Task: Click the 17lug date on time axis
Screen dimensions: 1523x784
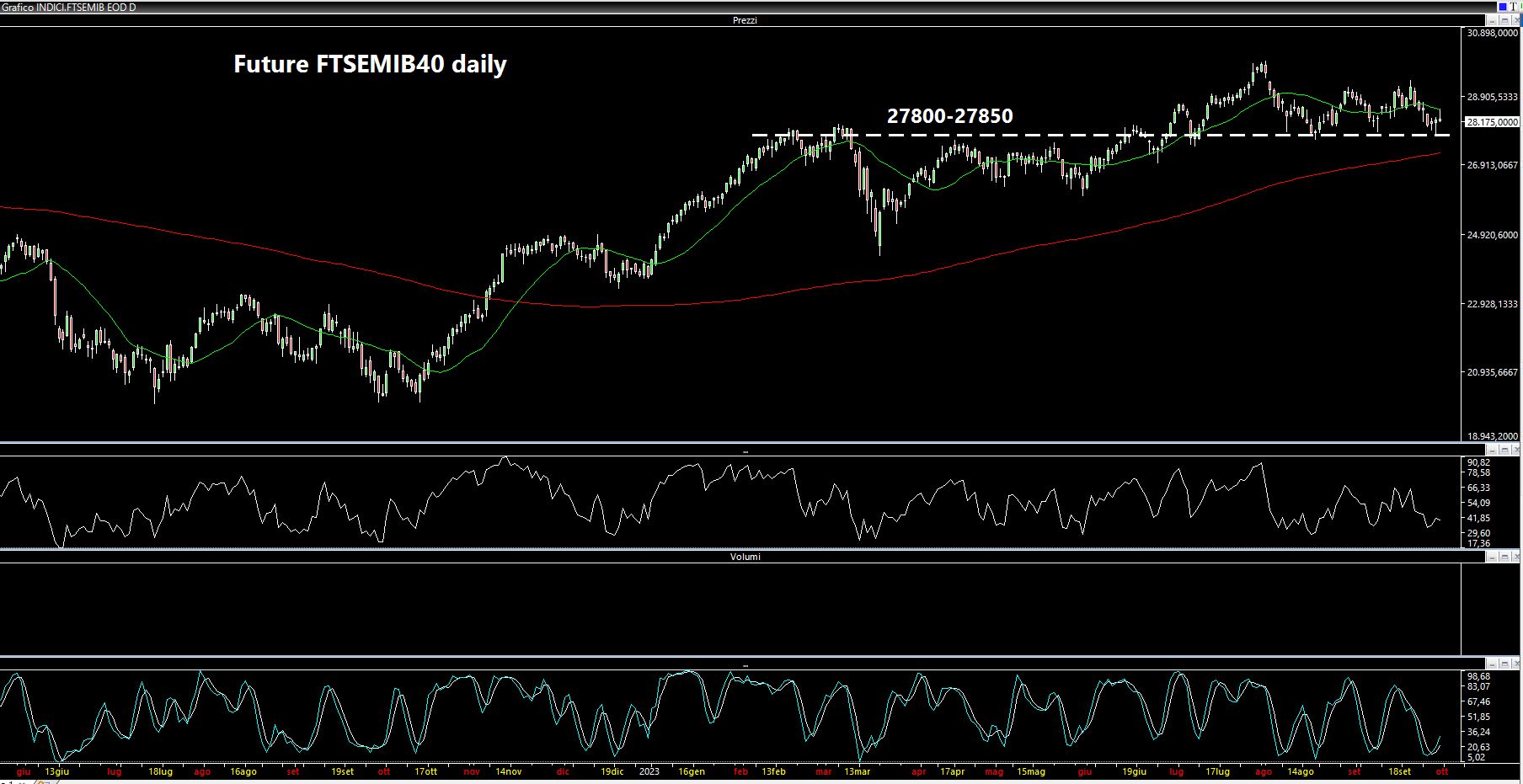Action: tap(1218, 771)
